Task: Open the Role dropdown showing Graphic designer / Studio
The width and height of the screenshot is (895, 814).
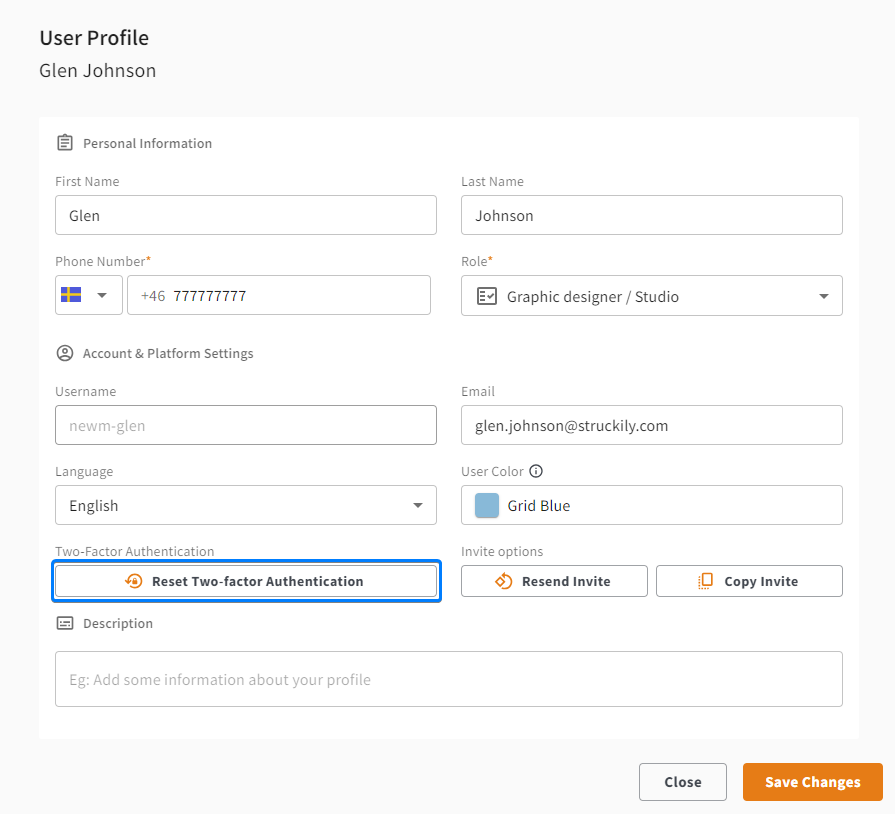Action: 823,296
